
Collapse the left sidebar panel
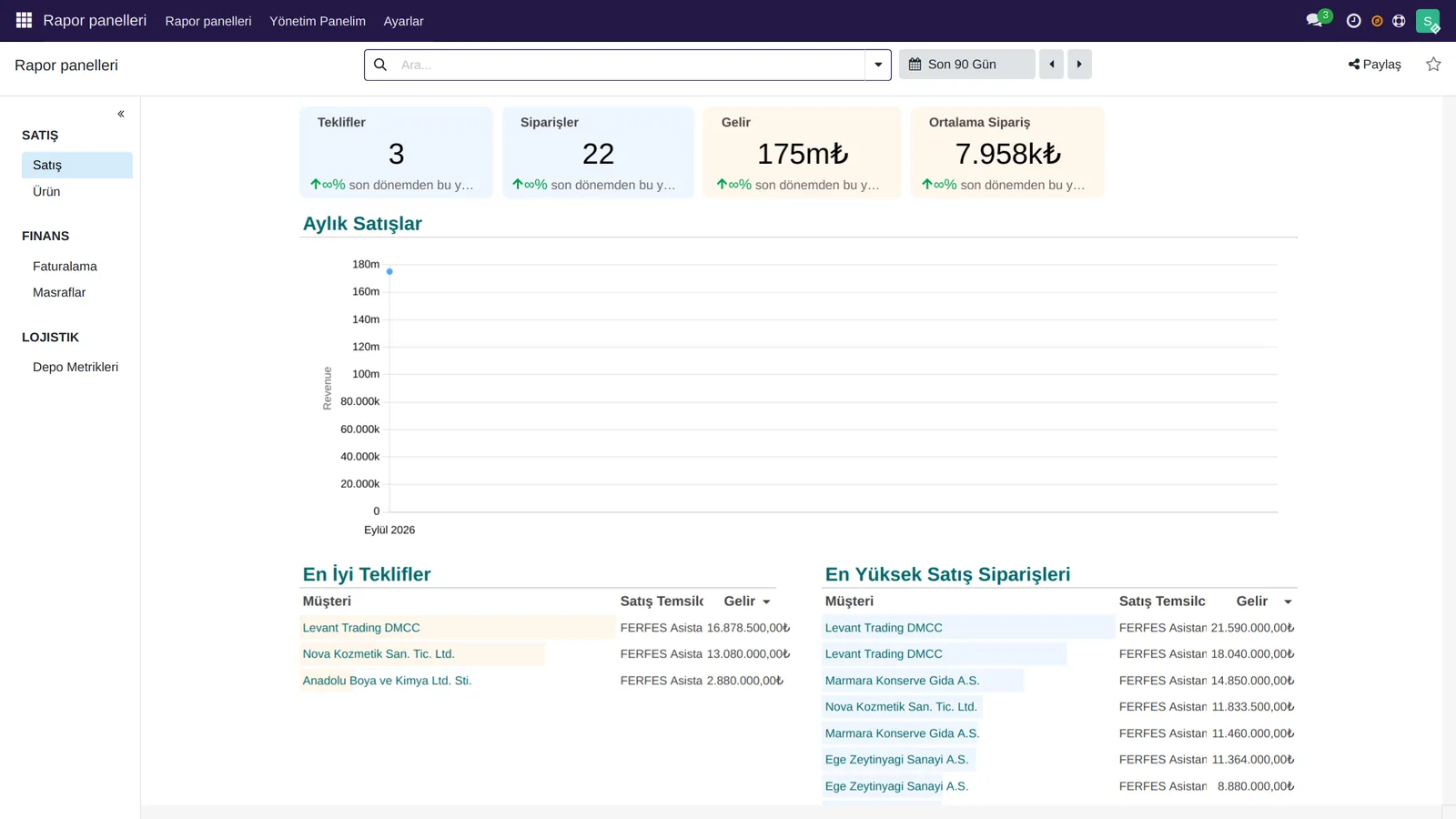tap(121, 114)
